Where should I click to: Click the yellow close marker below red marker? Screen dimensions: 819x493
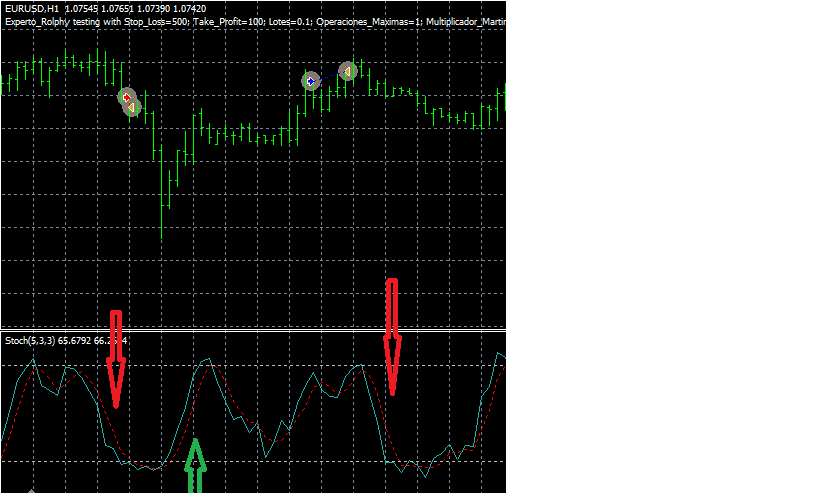(x=132, y=107)
